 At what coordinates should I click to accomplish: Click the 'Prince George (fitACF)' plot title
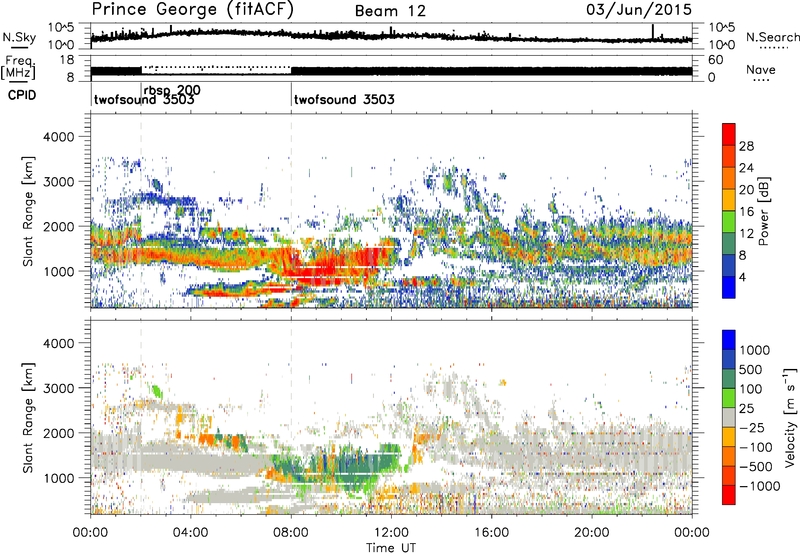point(192,10)
